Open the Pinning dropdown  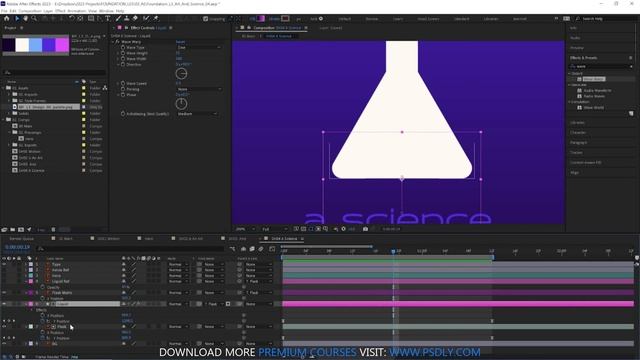(x=199, y=89)
